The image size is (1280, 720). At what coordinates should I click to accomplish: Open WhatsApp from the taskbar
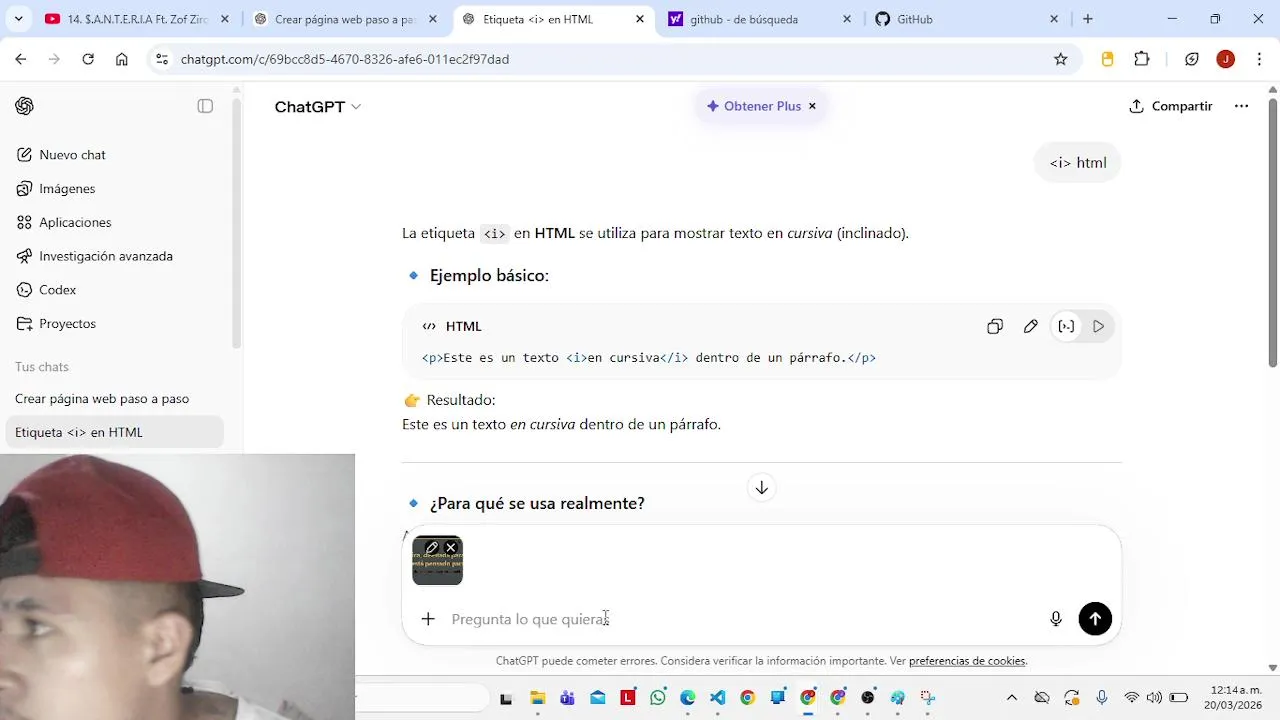(658, 698)
